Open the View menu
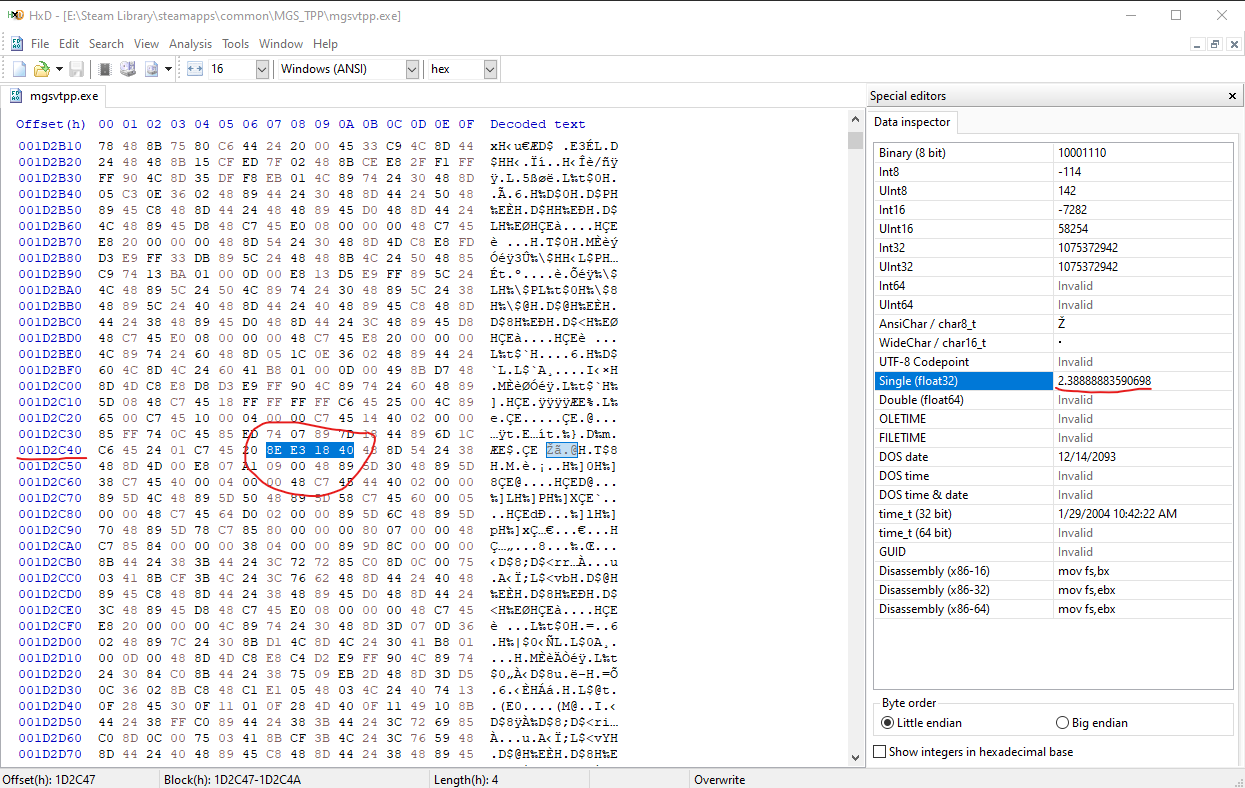Image resolution: width=1245 pixels, height=788 pixels. pos(147,44)
